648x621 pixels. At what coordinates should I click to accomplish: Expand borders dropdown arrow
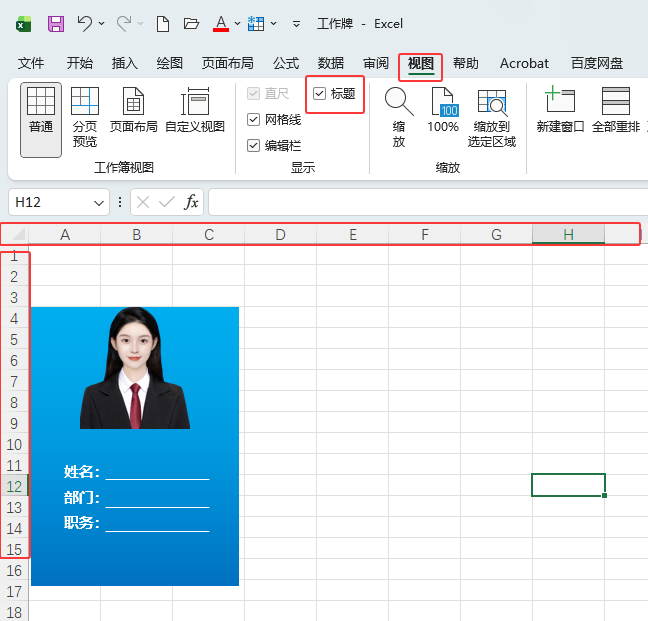(274, 24)
